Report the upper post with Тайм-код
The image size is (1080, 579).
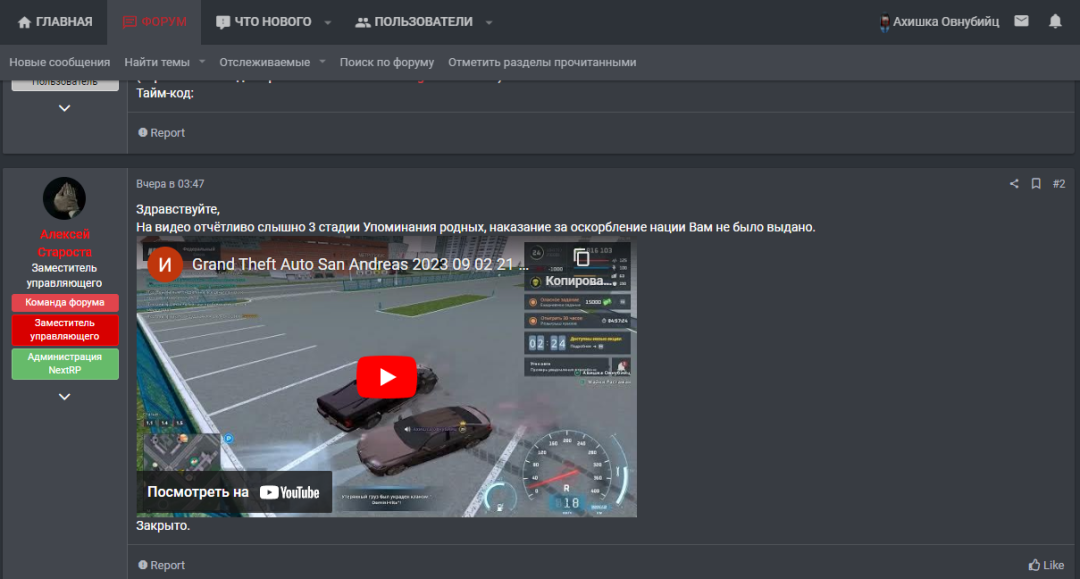161,132
